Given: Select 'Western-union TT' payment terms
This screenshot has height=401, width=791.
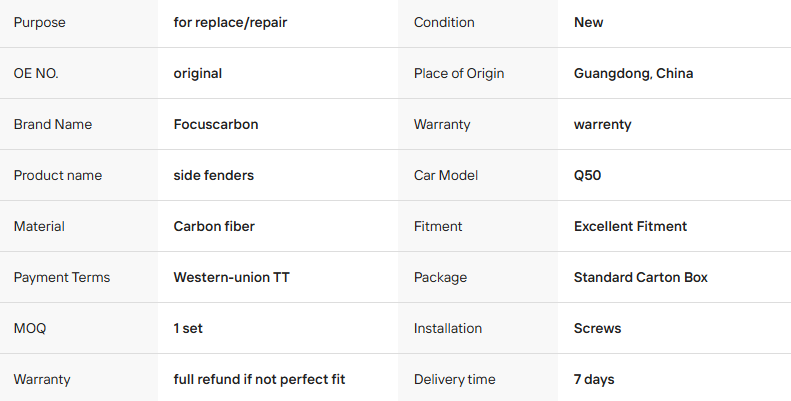Looking at the screenshot, I should 231,277.
